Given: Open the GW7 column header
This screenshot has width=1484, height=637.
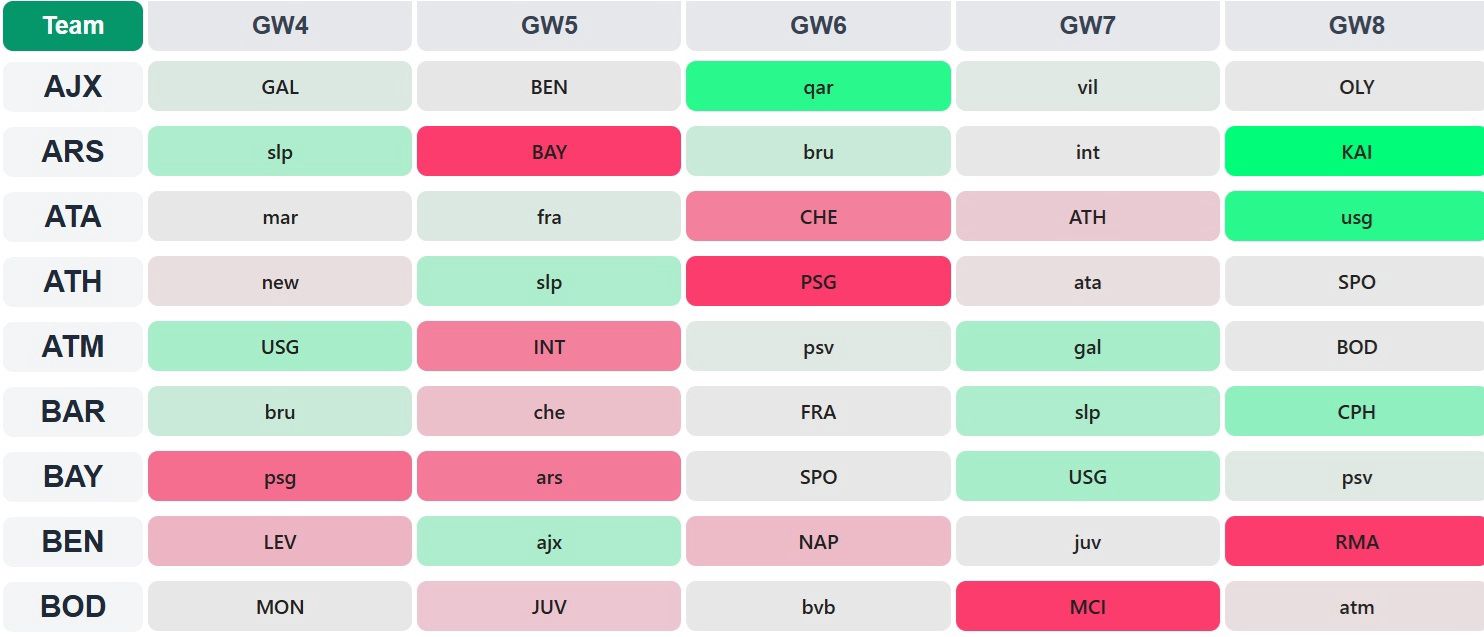Looking at the screenshot, I should 1087,26.
